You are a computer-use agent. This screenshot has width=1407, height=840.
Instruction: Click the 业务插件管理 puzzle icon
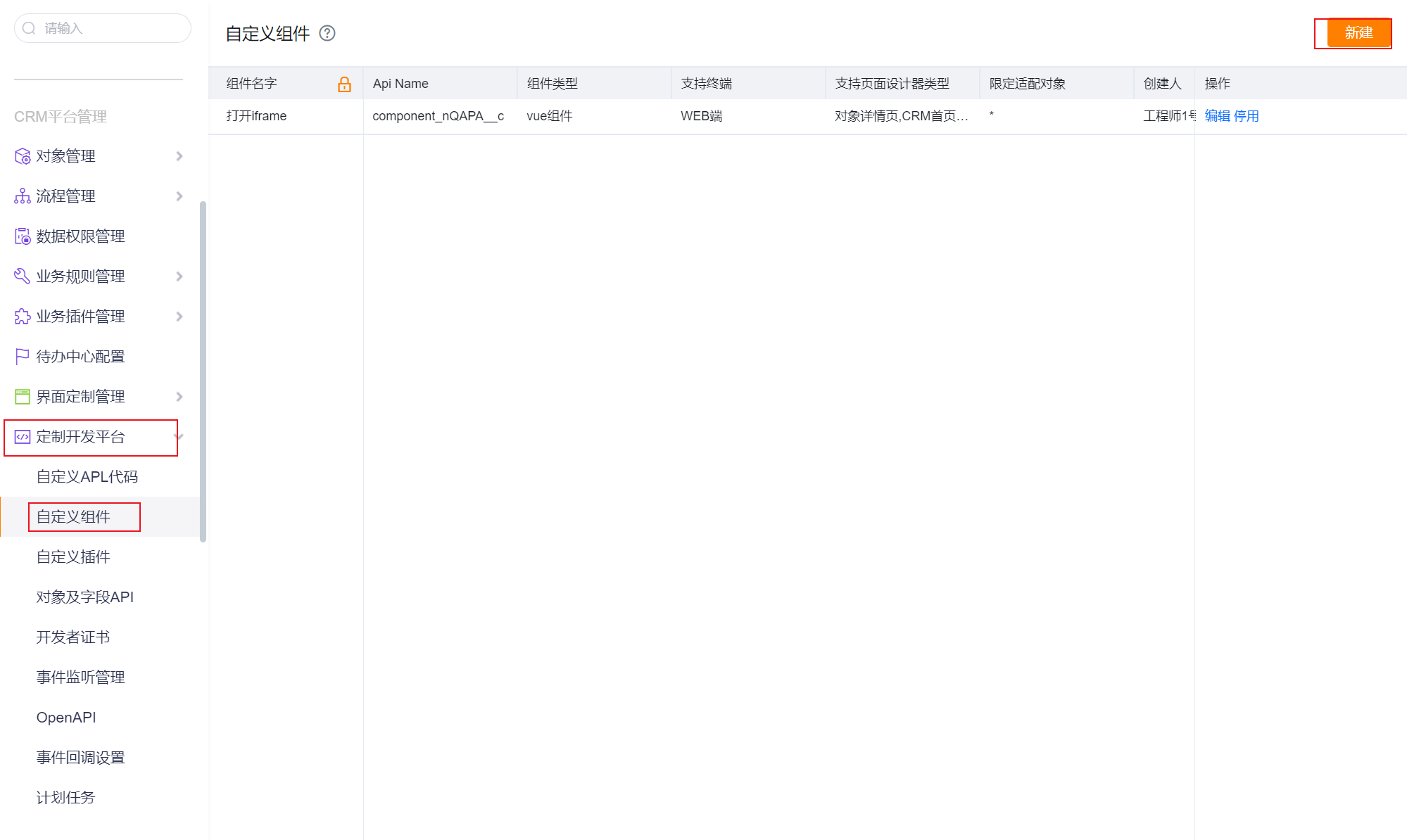click(x=23, y=317)
